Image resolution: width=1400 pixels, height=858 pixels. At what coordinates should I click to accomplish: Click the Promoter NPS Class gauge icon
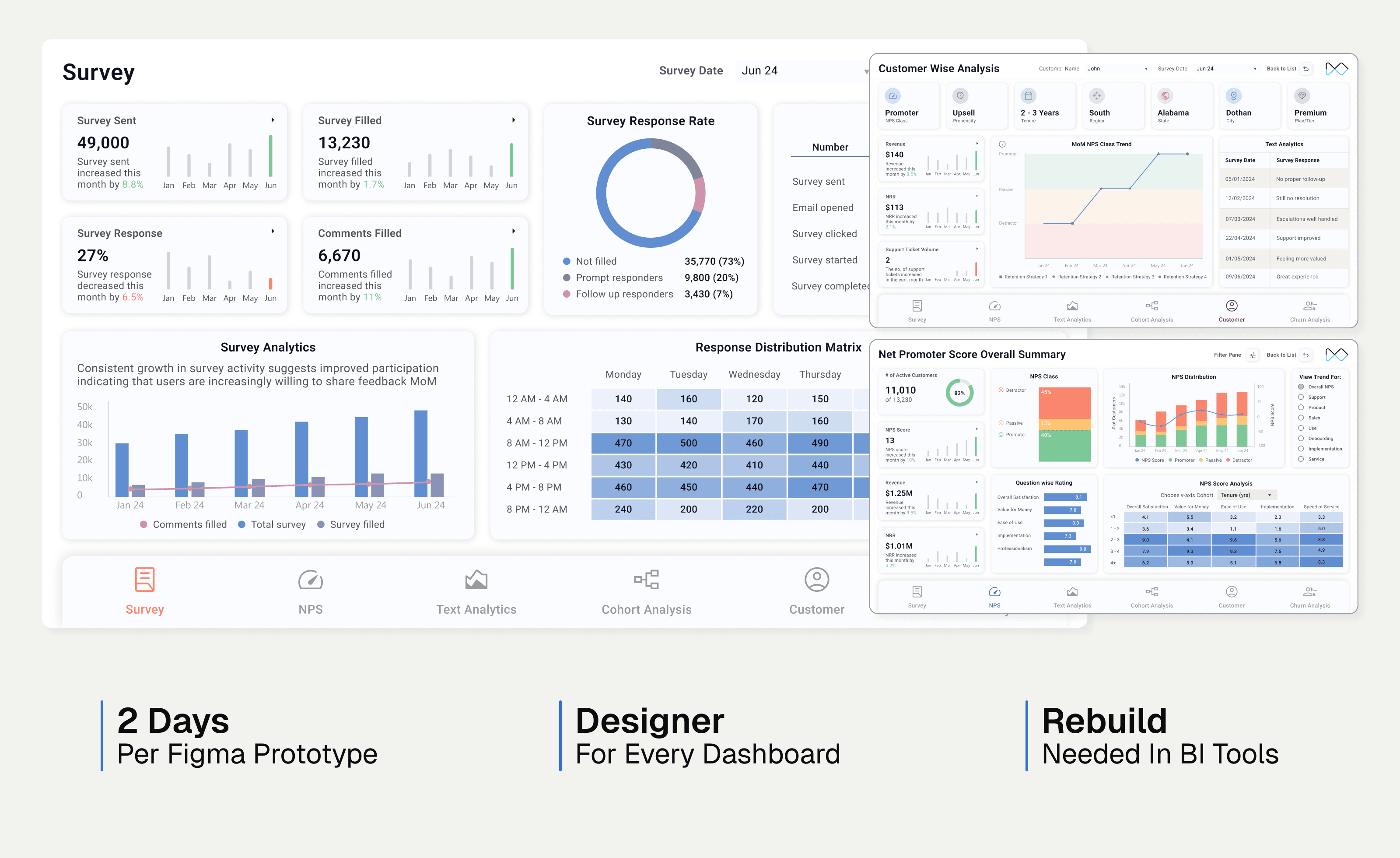pos(892,95)
